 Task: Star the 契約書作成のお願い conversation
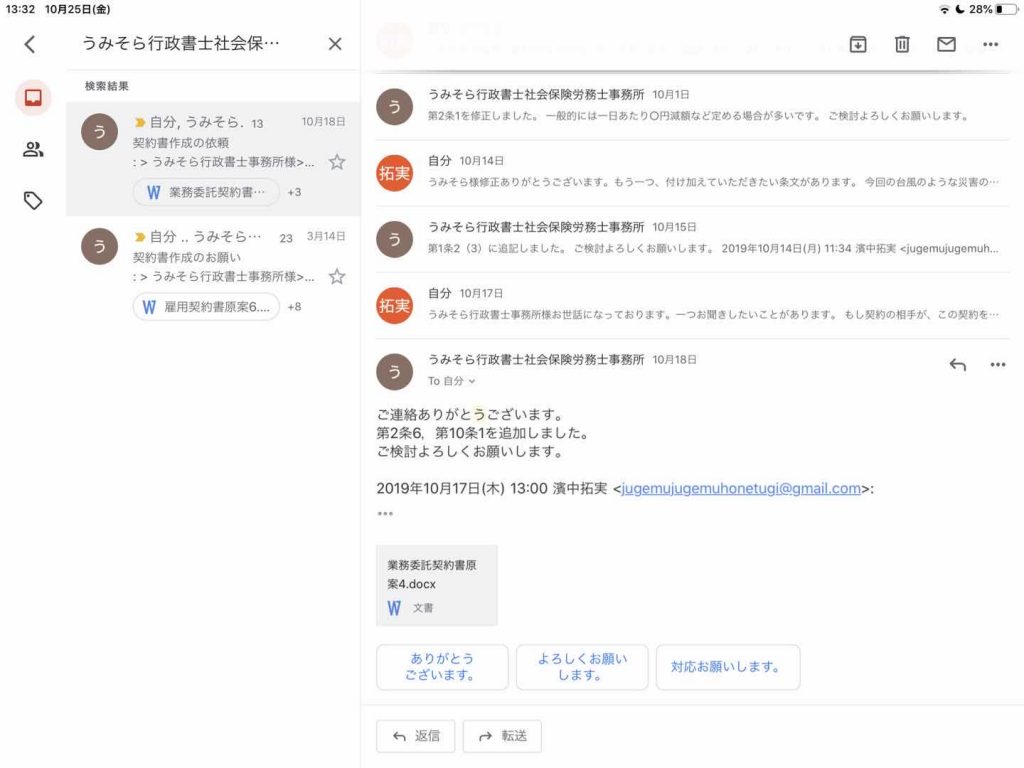click(337, 276)
